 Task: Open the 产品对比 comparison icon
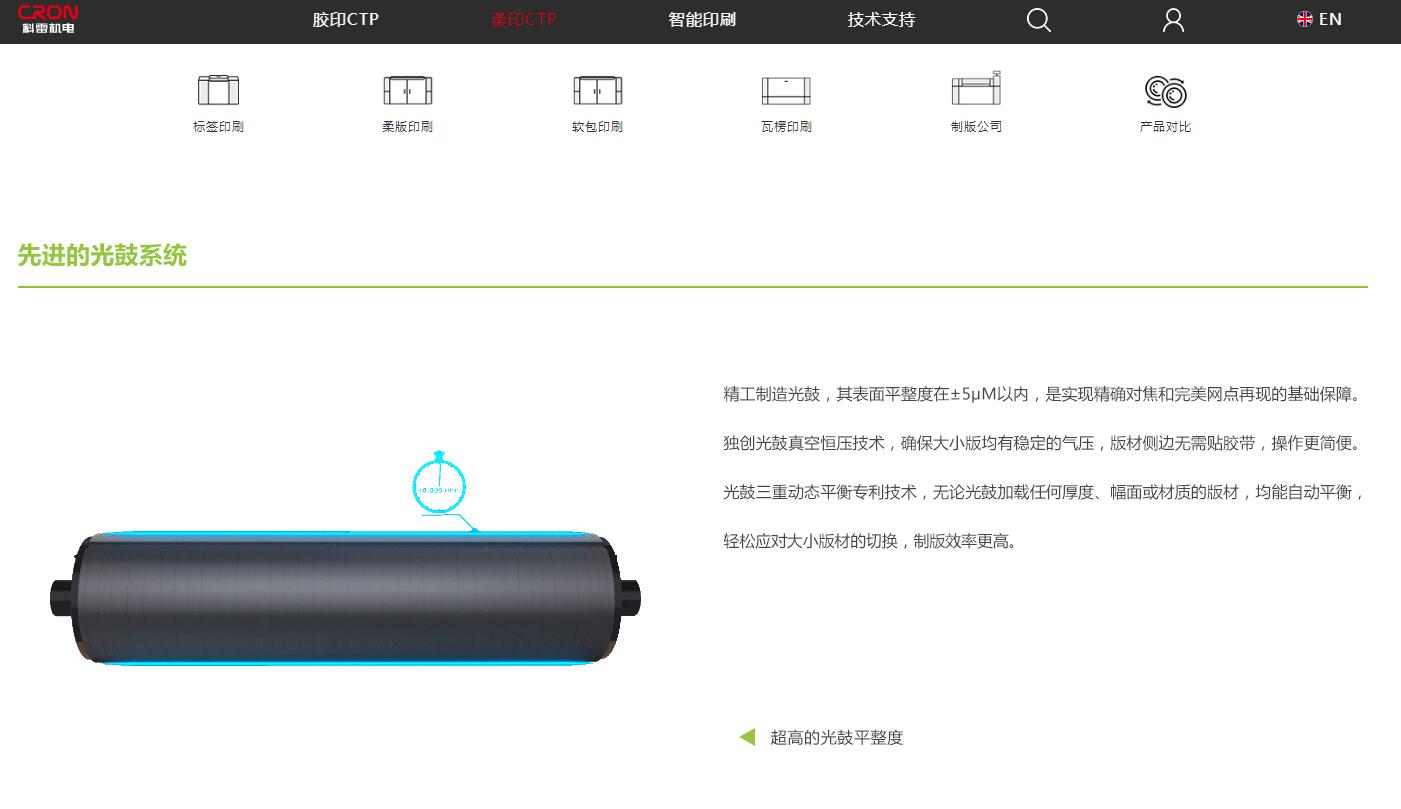pos(1165,91)
